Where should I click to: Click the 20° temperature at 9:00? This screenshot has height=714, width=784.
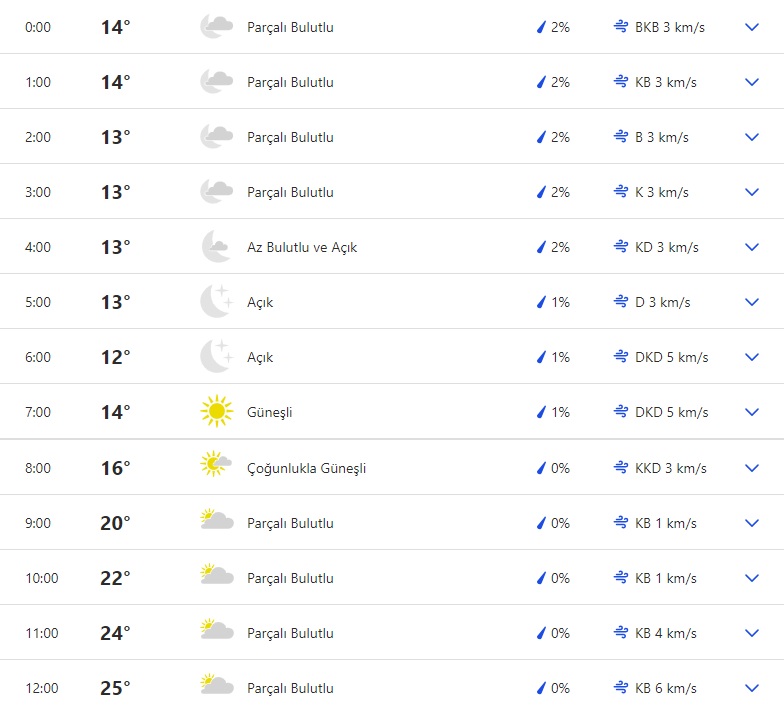tap(115, 523)
